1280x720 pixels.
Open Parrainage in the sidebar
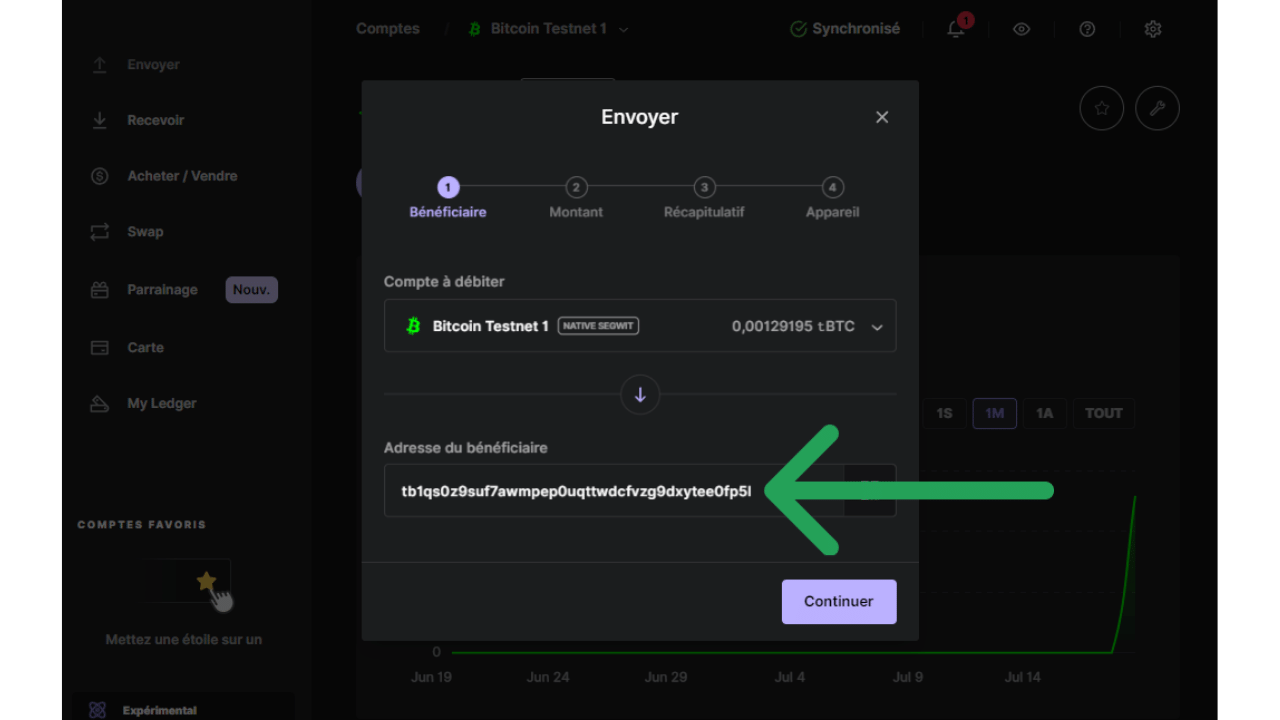(x=162, y=290)
